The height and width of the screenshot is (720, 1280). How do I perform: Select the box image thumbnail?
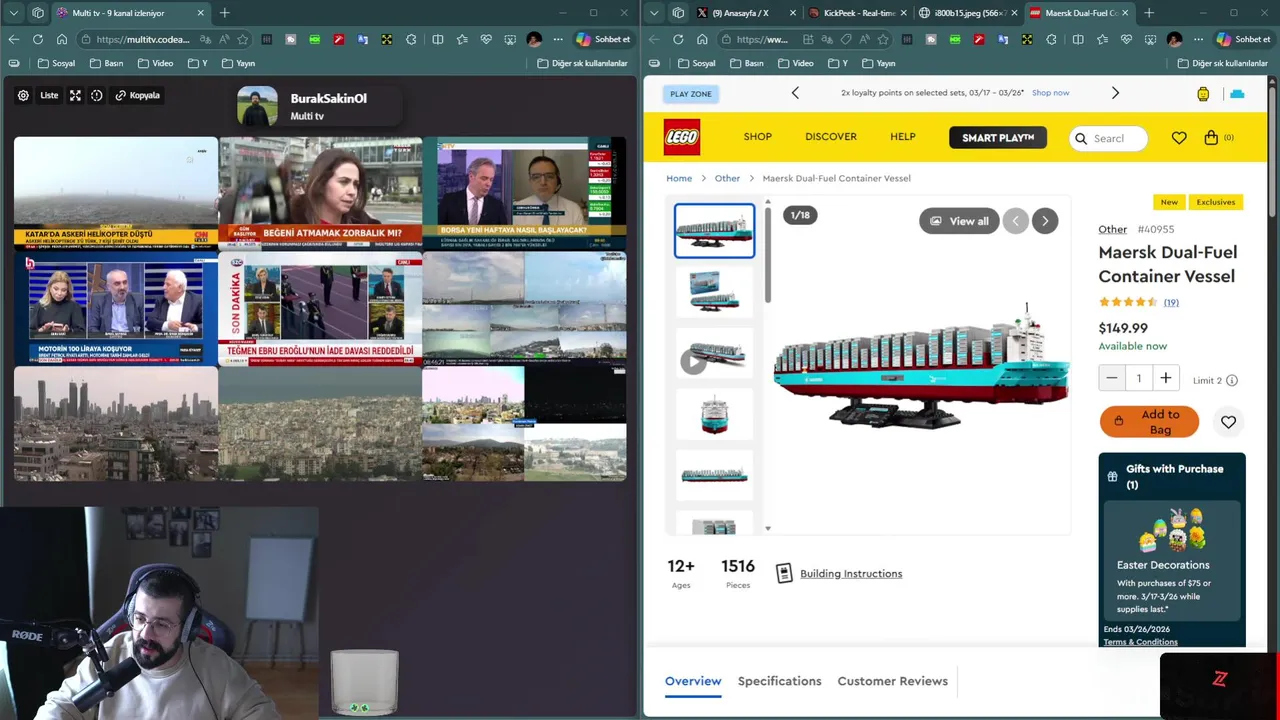coord(714,291)
